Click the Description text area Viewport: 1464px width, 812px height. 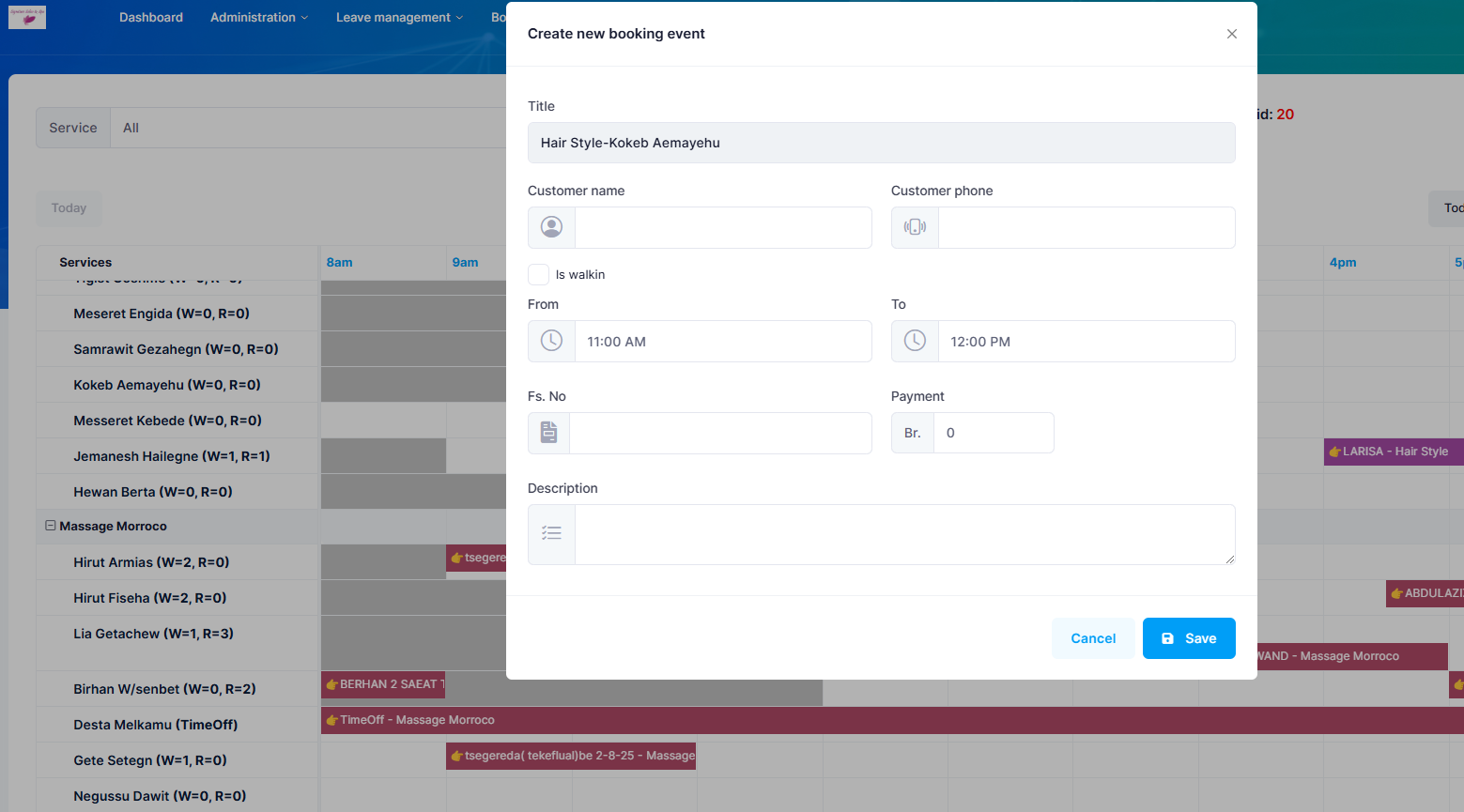click(904, 533)
